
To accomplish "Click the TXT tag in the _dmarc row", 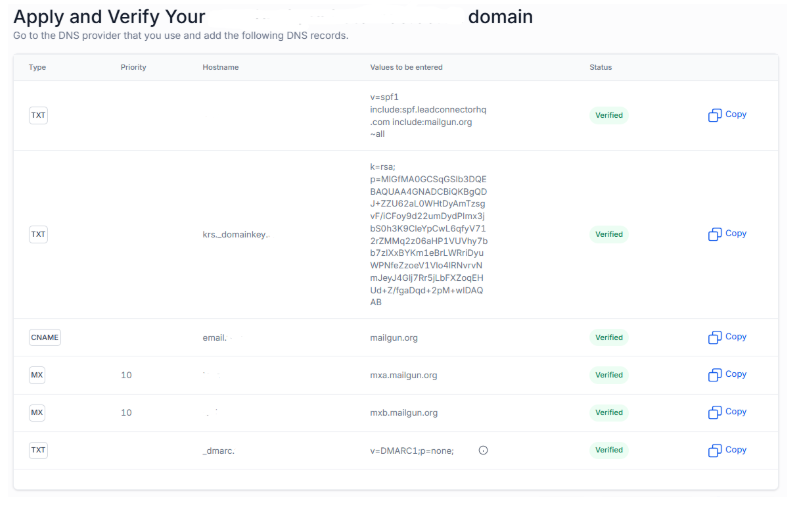I will [38, 450].
